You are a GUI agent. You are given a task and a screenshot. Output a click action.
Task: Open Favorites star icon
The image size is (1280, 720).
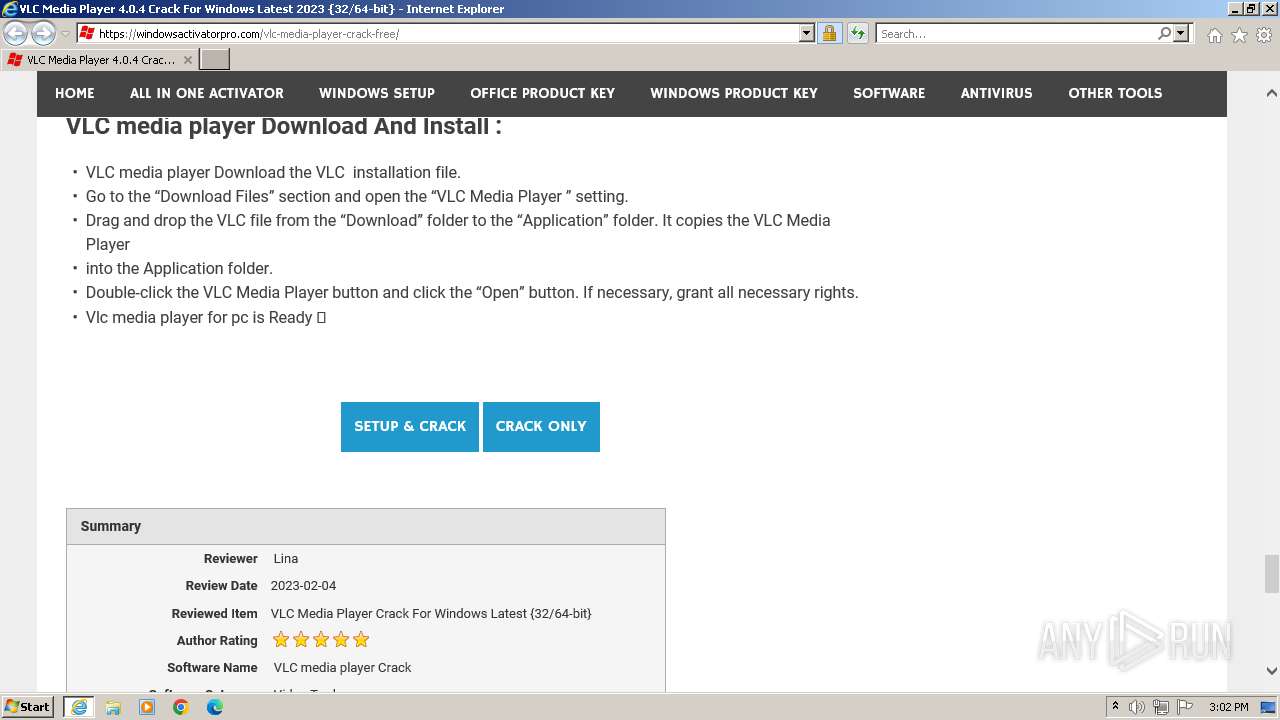[1239, 35]
